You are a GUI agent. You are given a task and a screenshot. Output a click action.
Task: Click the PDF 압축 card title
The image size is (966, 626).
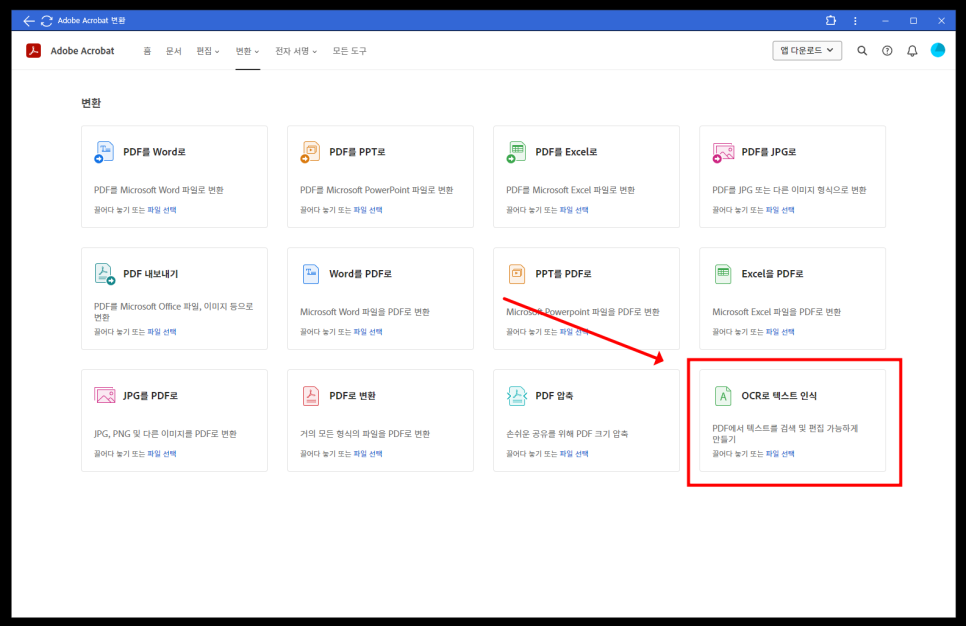click(554, 396)
